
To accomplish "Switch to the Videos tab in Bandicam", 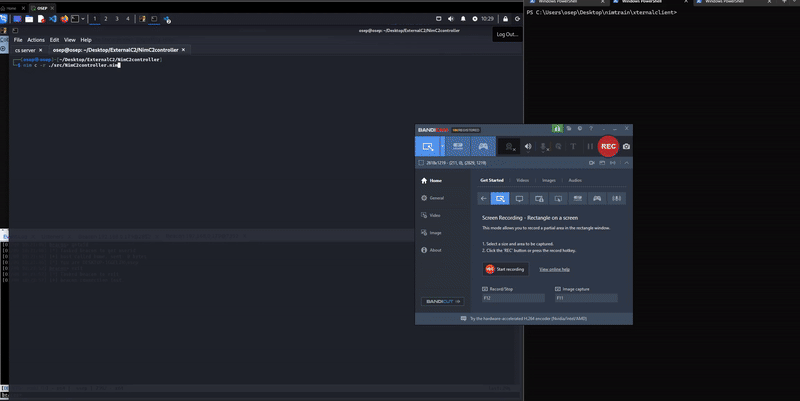I will tap(522, 180).
